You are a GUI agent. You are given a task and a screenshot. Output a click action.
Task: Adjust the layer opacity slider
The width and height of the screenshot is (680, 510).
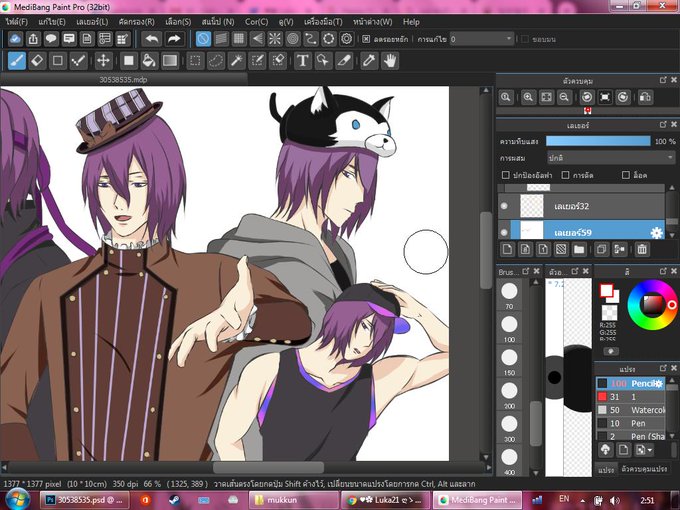tap(598, 141)
